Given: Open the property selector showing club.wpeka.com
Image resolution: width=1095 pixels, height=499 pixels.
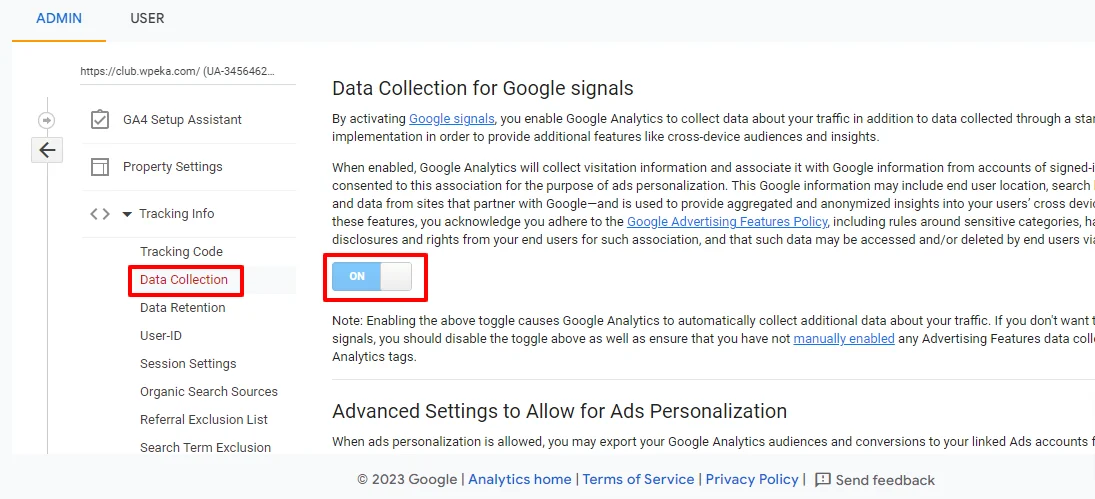Looking at the screenshot, I should click(176, 72).
